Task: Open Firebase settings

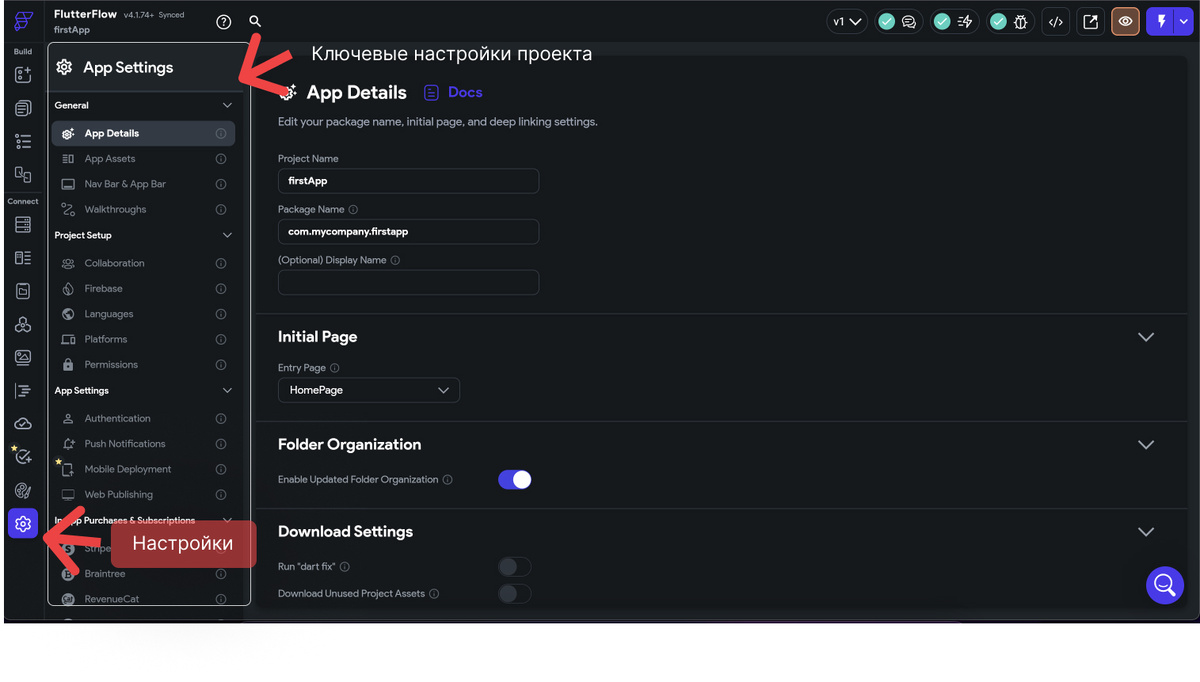Action: pos(143,289)
